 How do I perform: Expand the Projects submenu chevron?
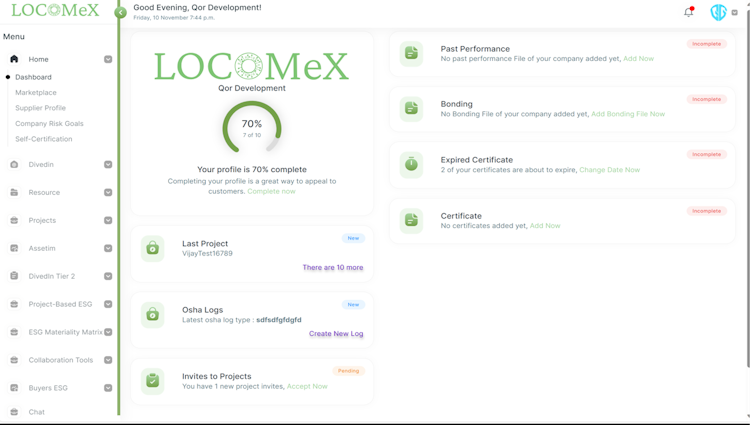point(108,220)
